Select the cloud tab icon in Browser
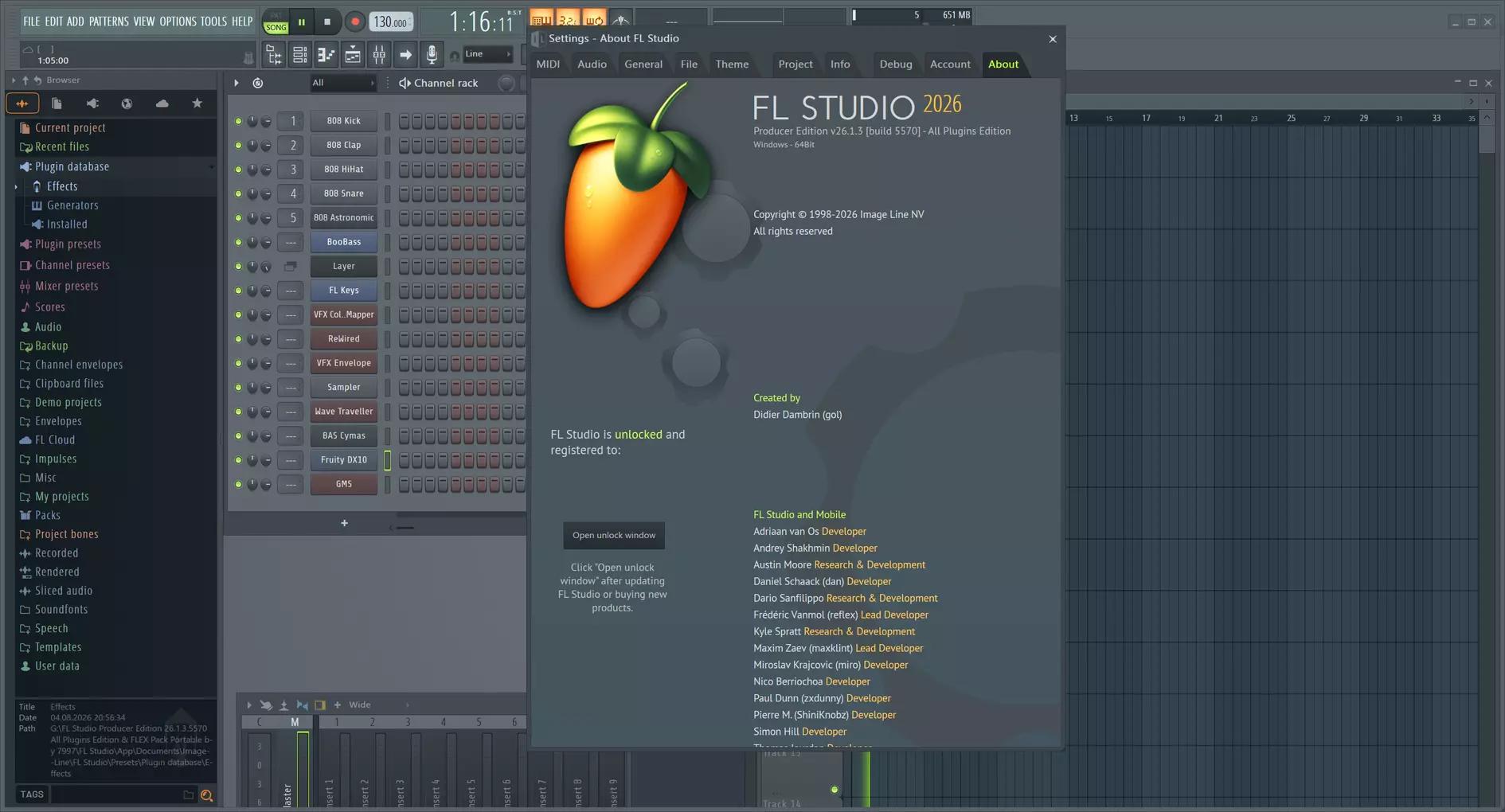 [162, 103]
